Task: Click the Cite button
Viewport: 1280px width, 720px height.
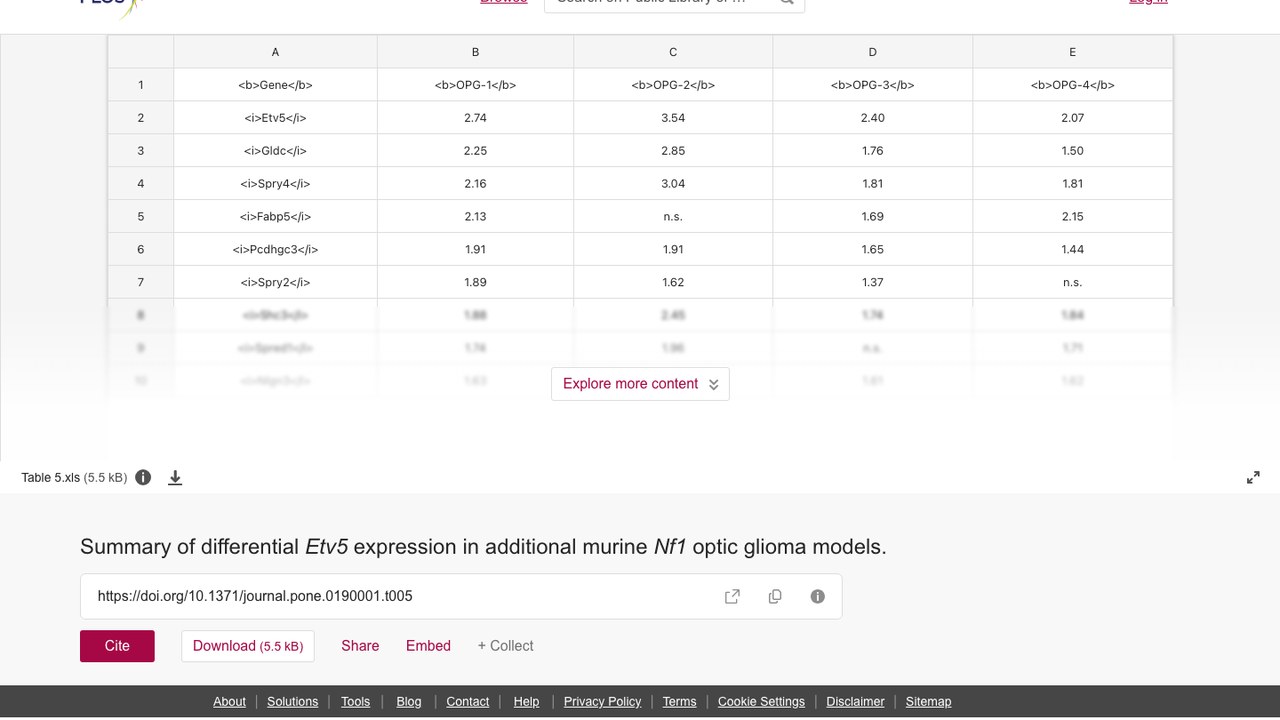Action: [x=117, y=646]
